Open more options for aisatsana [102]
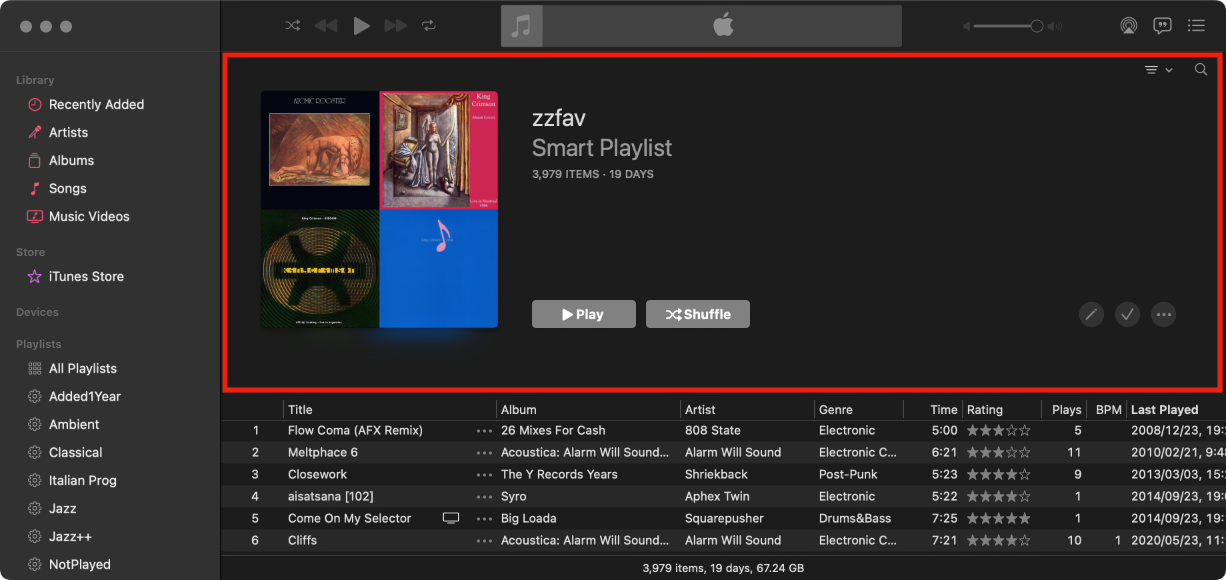 (x=485, y=497)
